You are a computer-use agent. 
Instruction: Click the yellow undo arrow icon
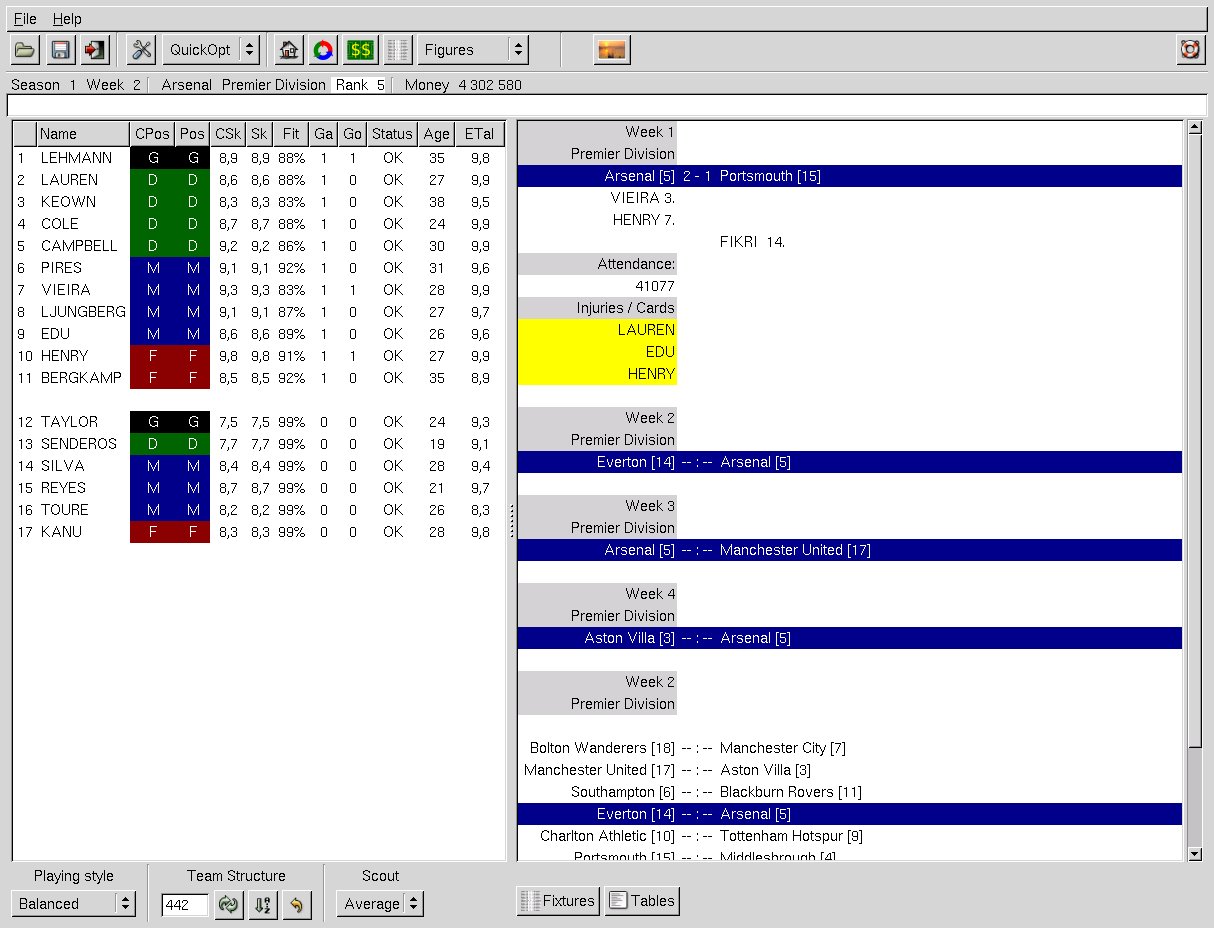point(297,904)
